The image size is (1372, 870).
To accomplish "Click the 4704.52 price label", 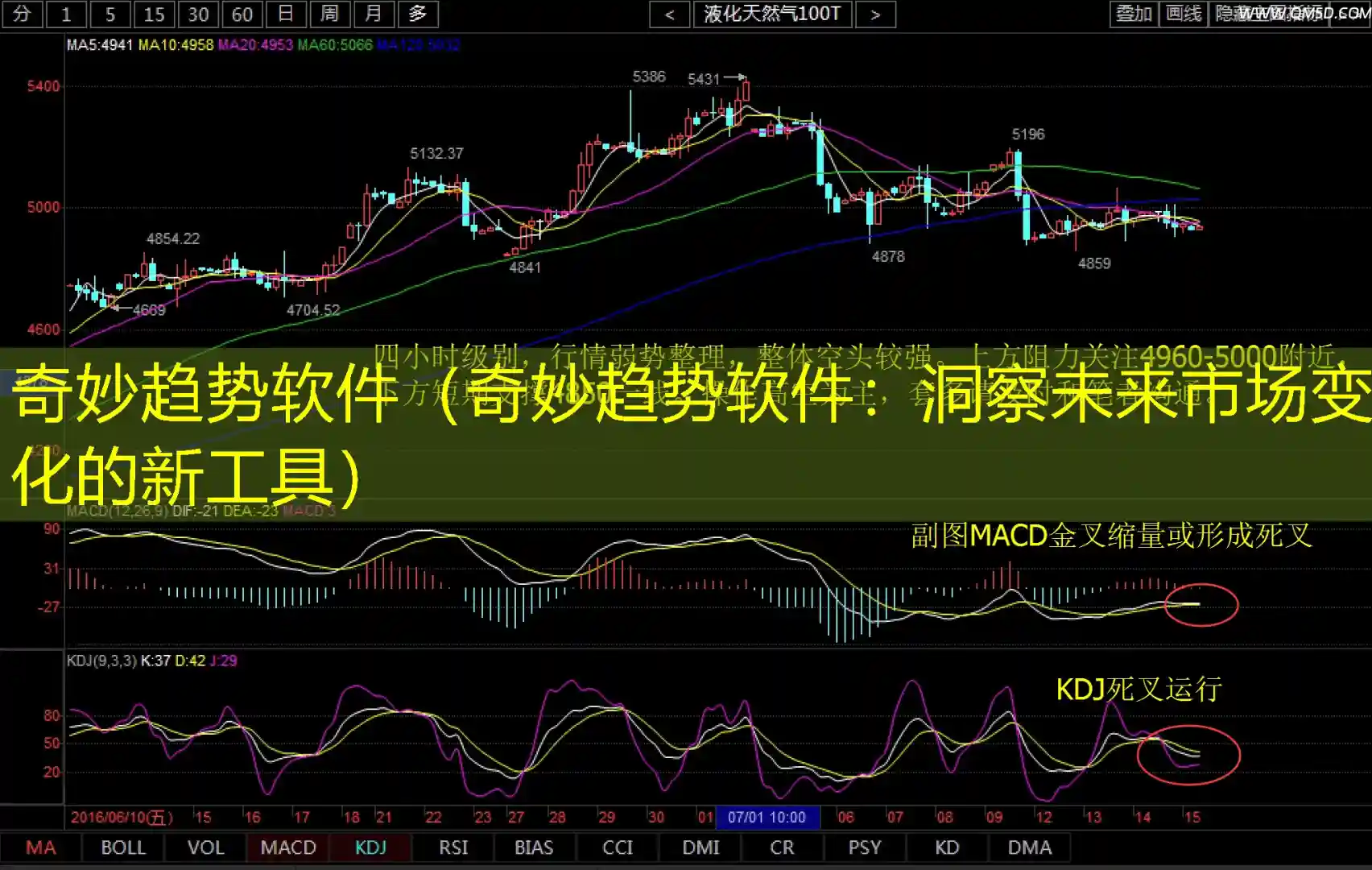I will click(313, 310).
